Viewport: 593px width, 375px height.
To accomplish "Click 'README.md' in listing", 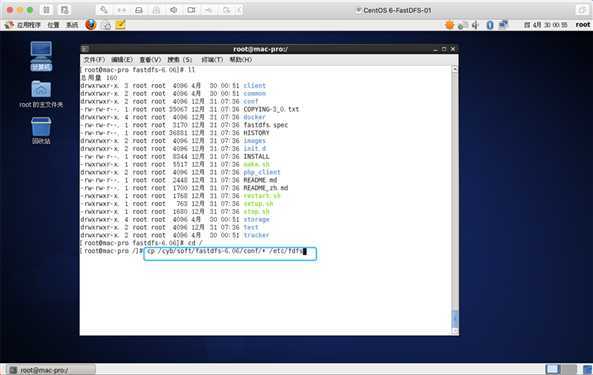I will coord(260,180).
